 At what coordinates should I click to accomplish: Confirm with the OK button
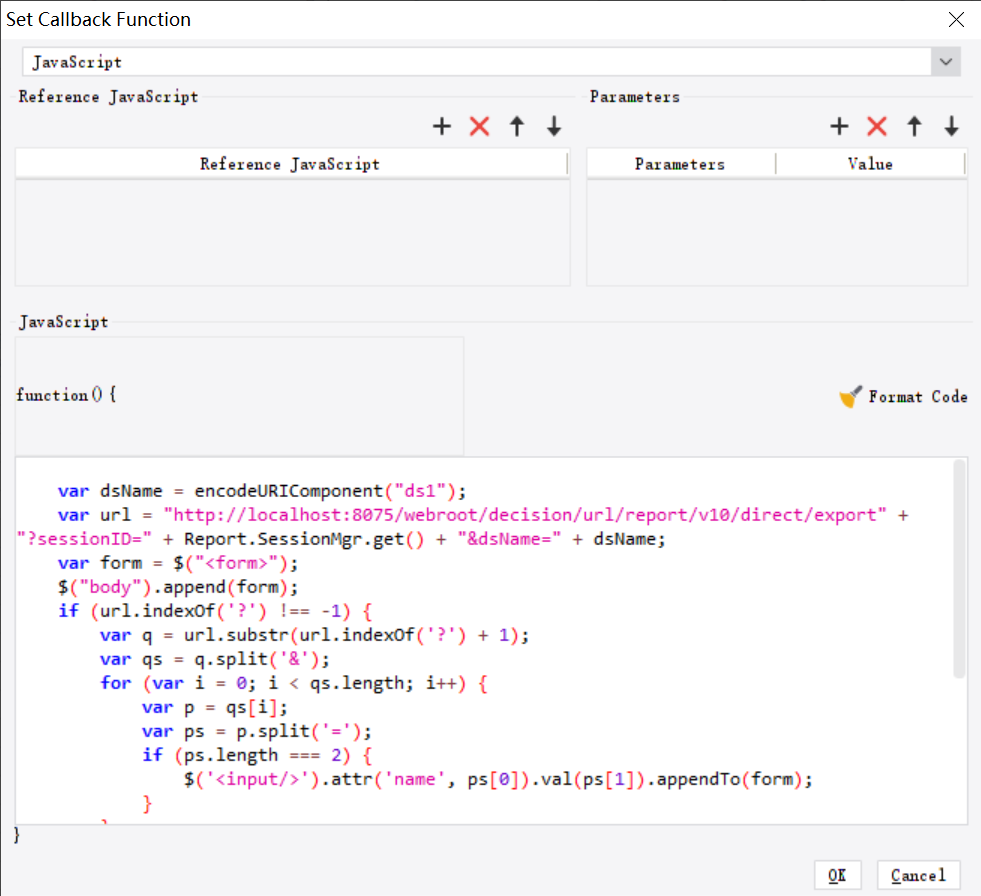[x=837, y=874]
